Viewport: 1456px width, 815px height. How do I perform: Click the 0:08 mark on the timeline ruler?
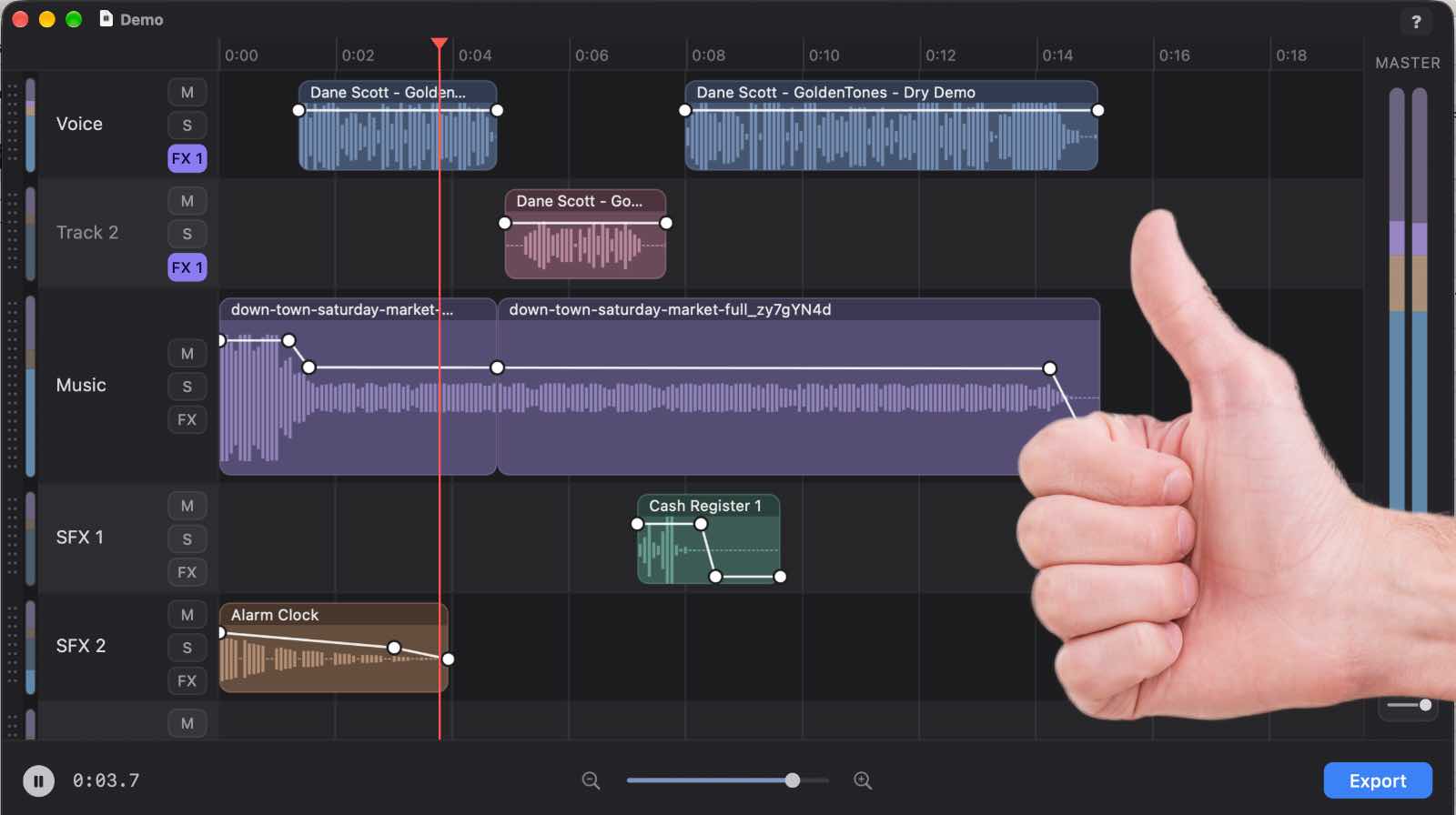708,55
